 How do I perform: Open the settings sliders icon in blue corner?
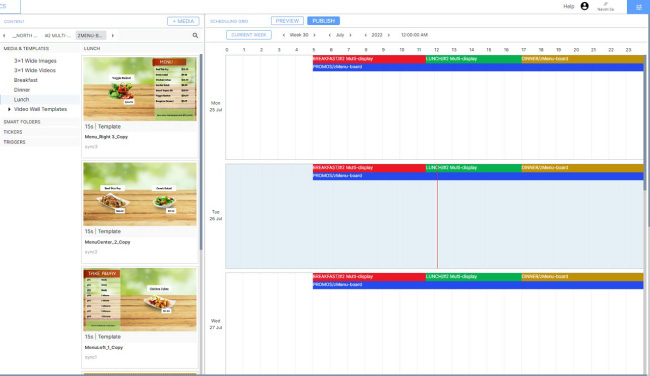pos(639,7)
